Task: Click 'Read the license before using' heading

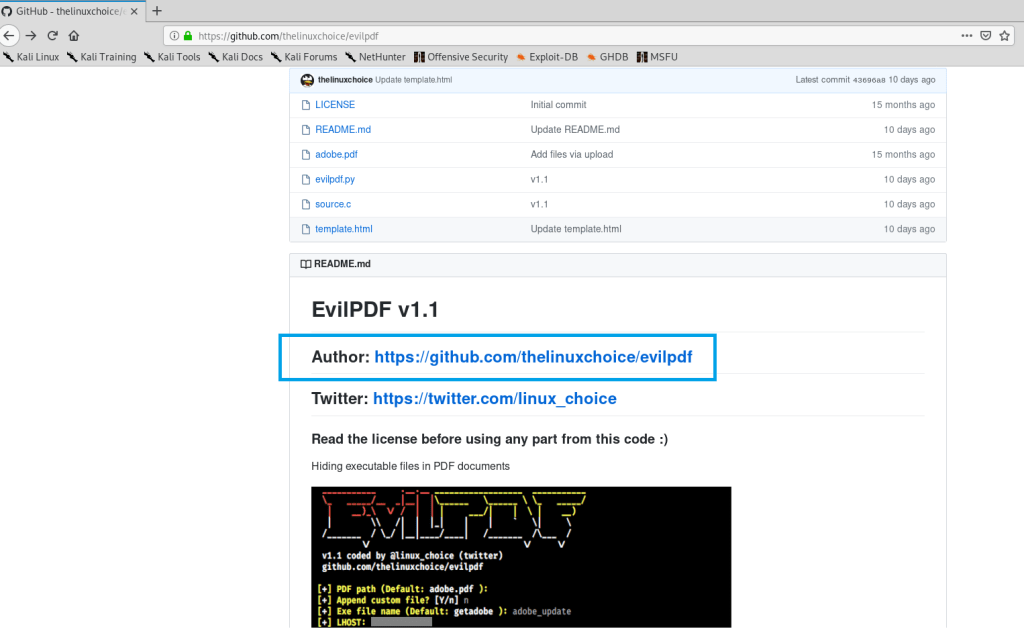Action: tap(490, 439)
